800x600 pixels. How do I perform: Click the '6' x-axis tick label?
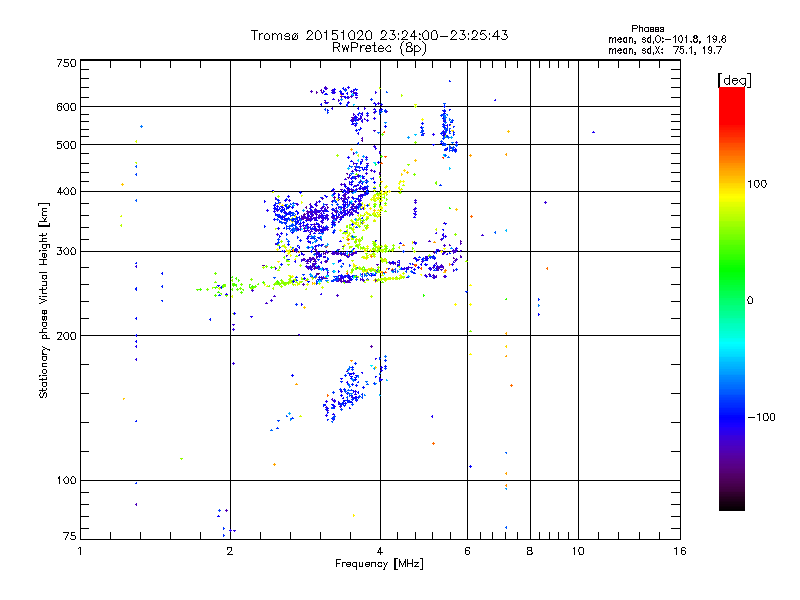[x=467, y=552]
